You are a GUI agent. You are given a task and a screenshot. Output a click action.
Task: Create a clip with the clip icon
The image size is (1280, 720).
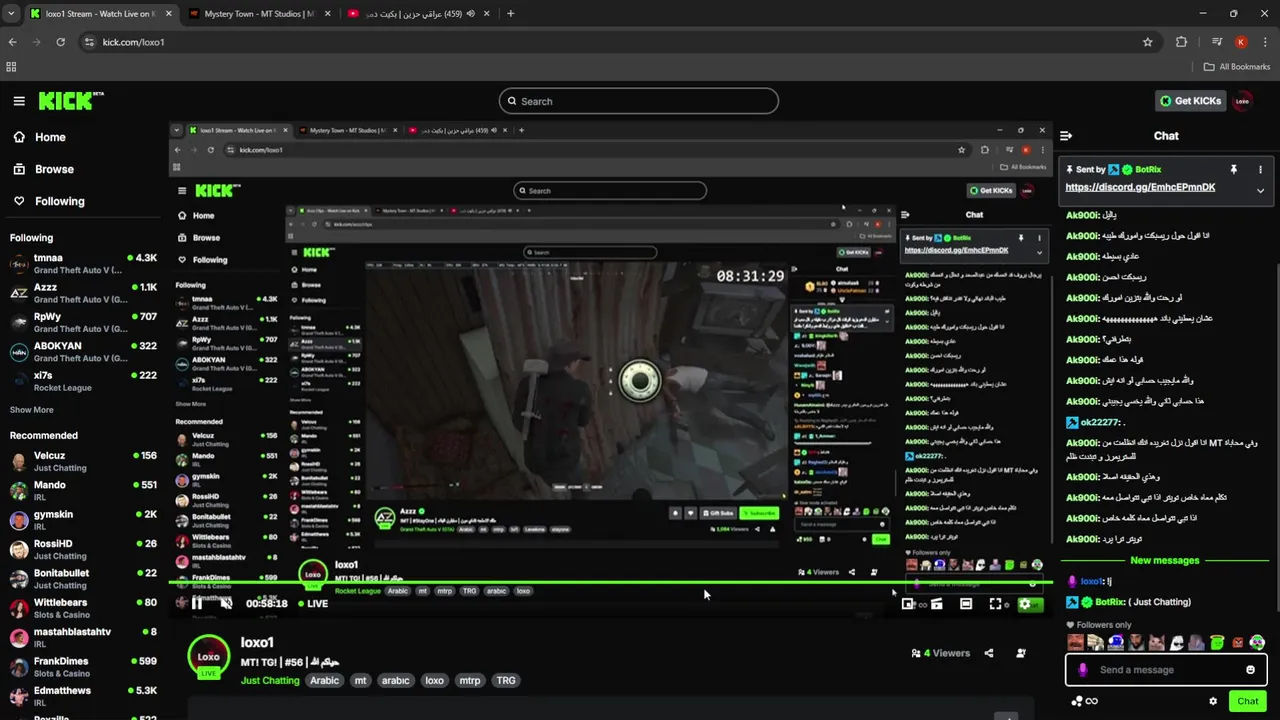tap(937, 604)
